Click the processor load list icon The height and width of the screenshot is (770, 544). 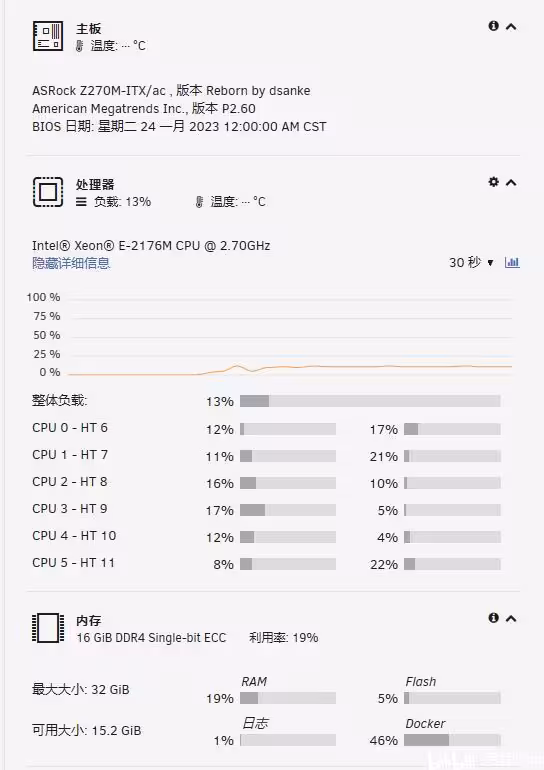[x=82, y=201]
